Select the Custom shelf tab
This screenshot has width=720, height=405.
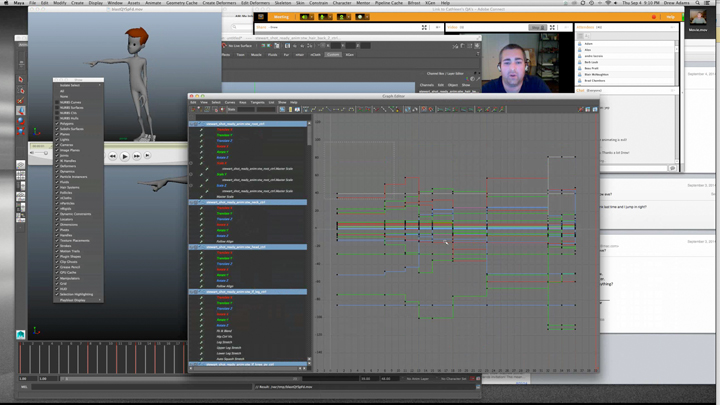[333, 55]
